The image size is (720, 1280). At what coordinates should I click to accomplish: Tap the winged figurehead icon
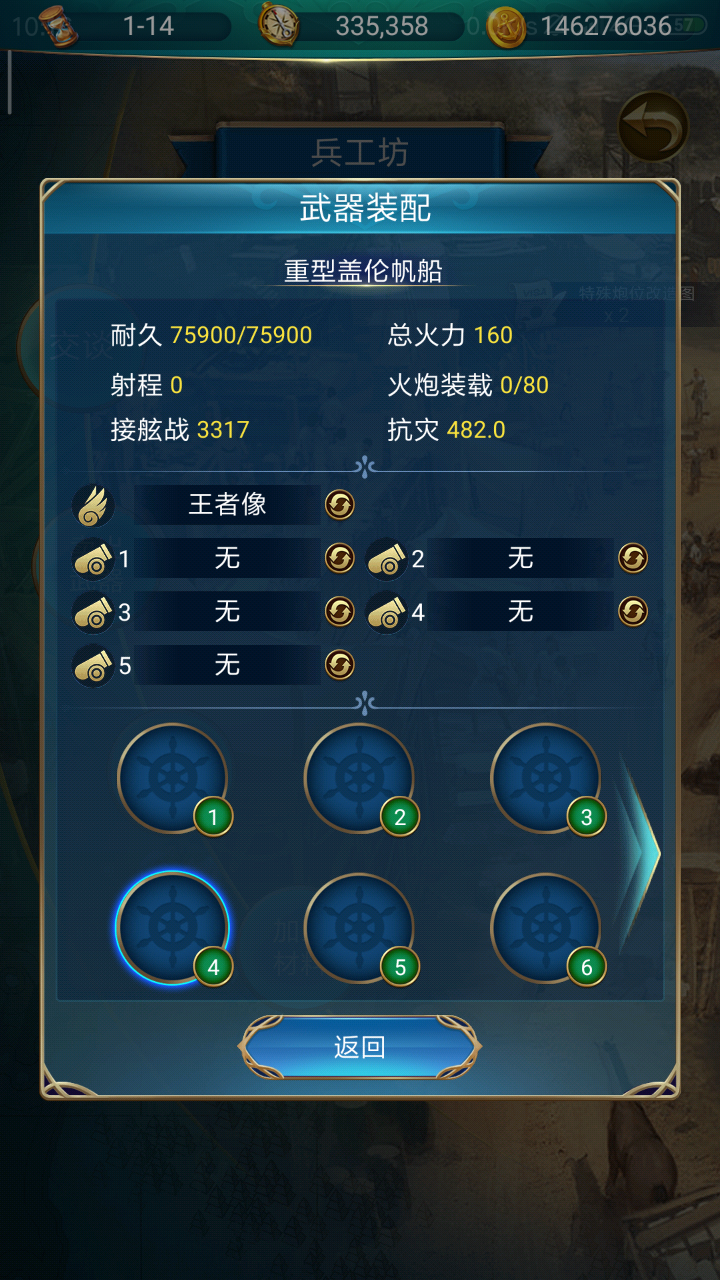click(x=93, y=505)
